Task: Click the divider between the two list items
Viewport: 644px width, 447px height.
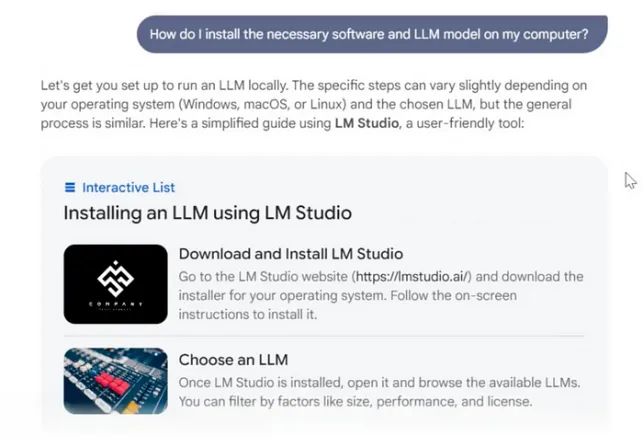Action: coord(324,336)
